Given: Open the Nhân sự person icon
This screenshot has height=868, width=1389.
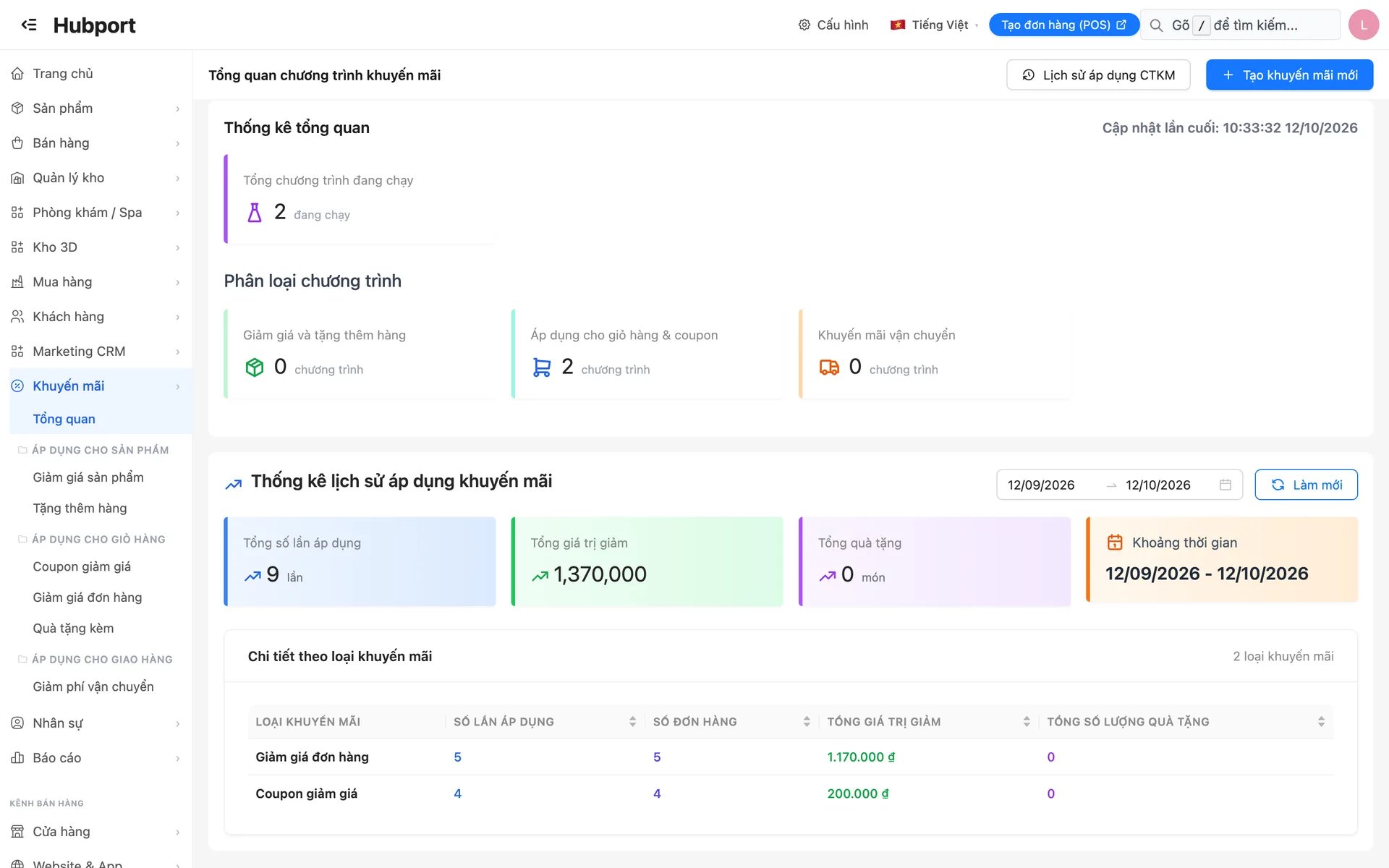Looking at the screenshot, I should click(17, 723).
